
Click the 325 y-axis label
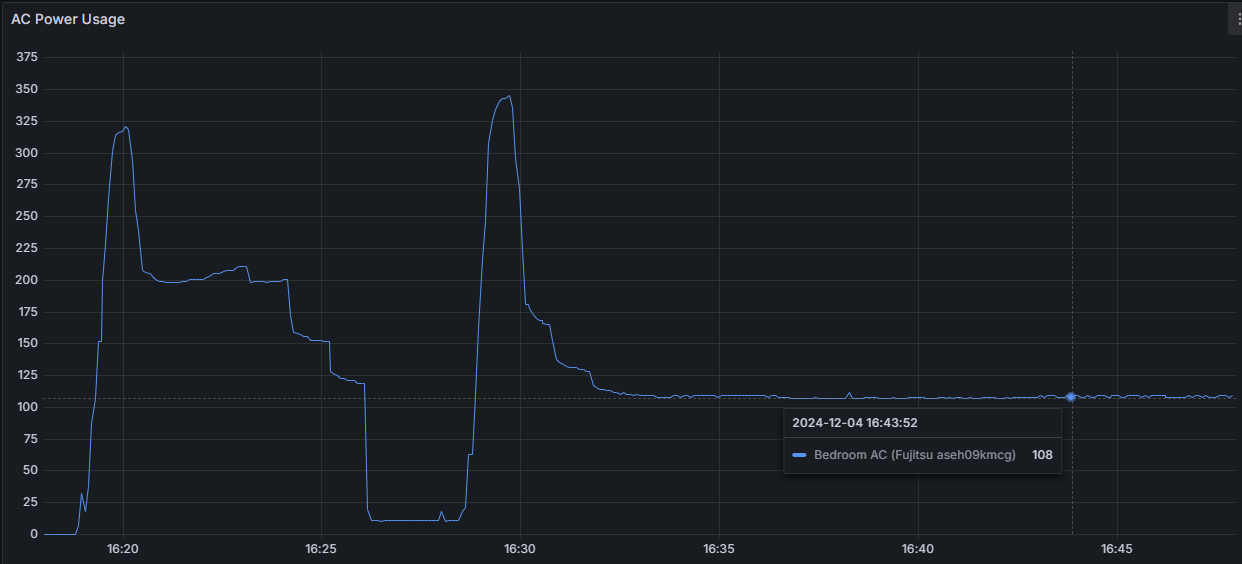(27, 121)
